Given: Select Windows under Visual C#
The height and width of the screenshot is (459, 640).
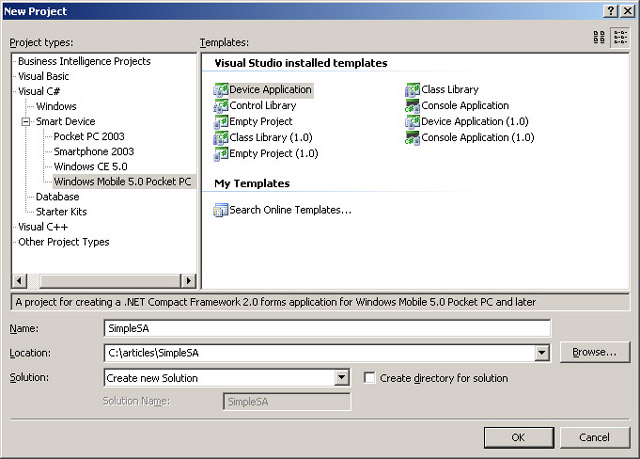Looking at the screenshot, I should pyautogui.click(x=56, y=106).
